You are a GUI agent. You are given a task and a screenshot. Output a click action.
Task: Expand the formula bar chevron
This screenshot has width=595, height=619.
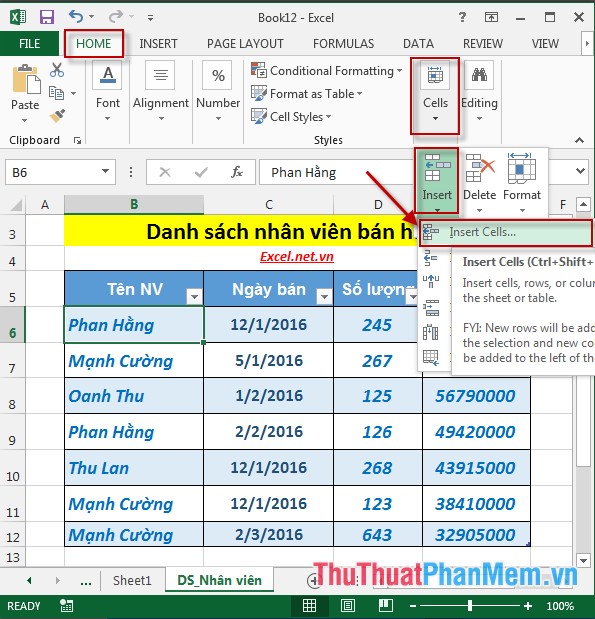580,171
